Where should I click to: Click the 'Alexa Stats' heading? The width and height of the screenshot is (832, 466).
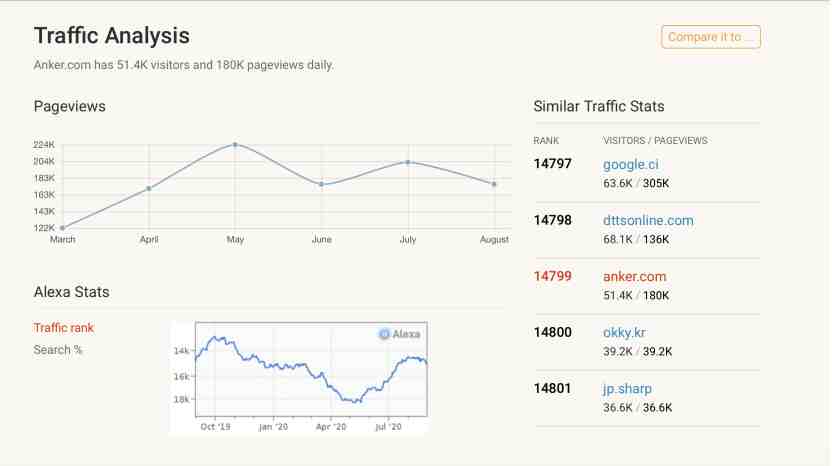click(71, 292)
